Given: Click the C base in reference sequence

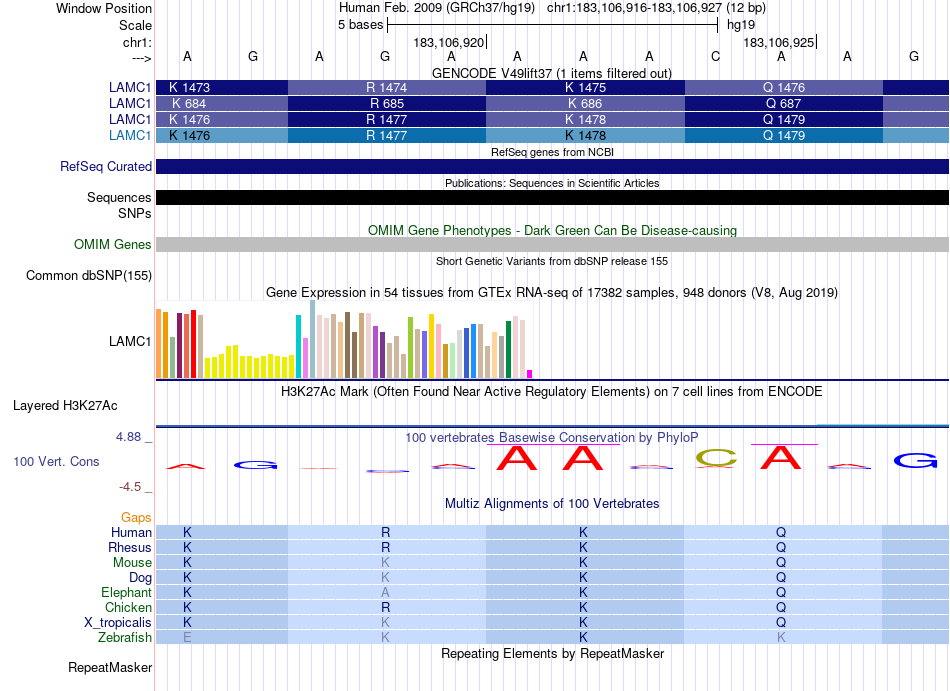Looking at the screenshot, I should tap(716, 56).
